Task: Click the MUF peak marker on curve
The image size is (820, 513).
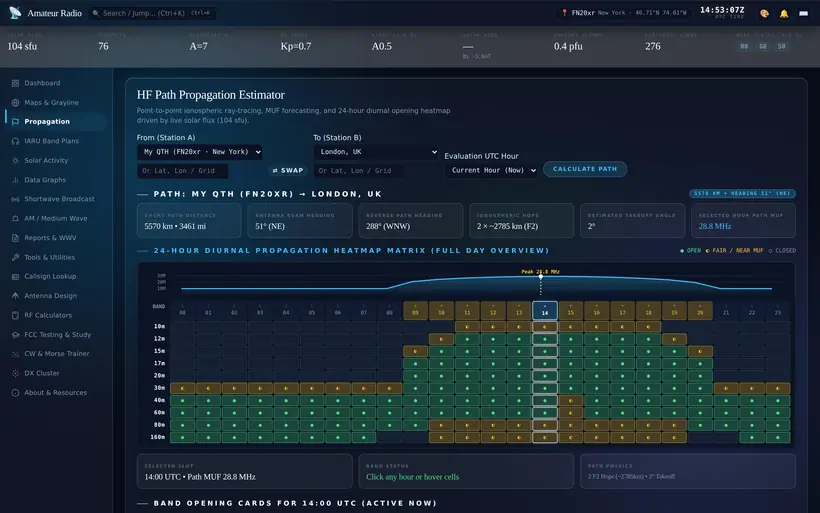Action: pos(541,277)
